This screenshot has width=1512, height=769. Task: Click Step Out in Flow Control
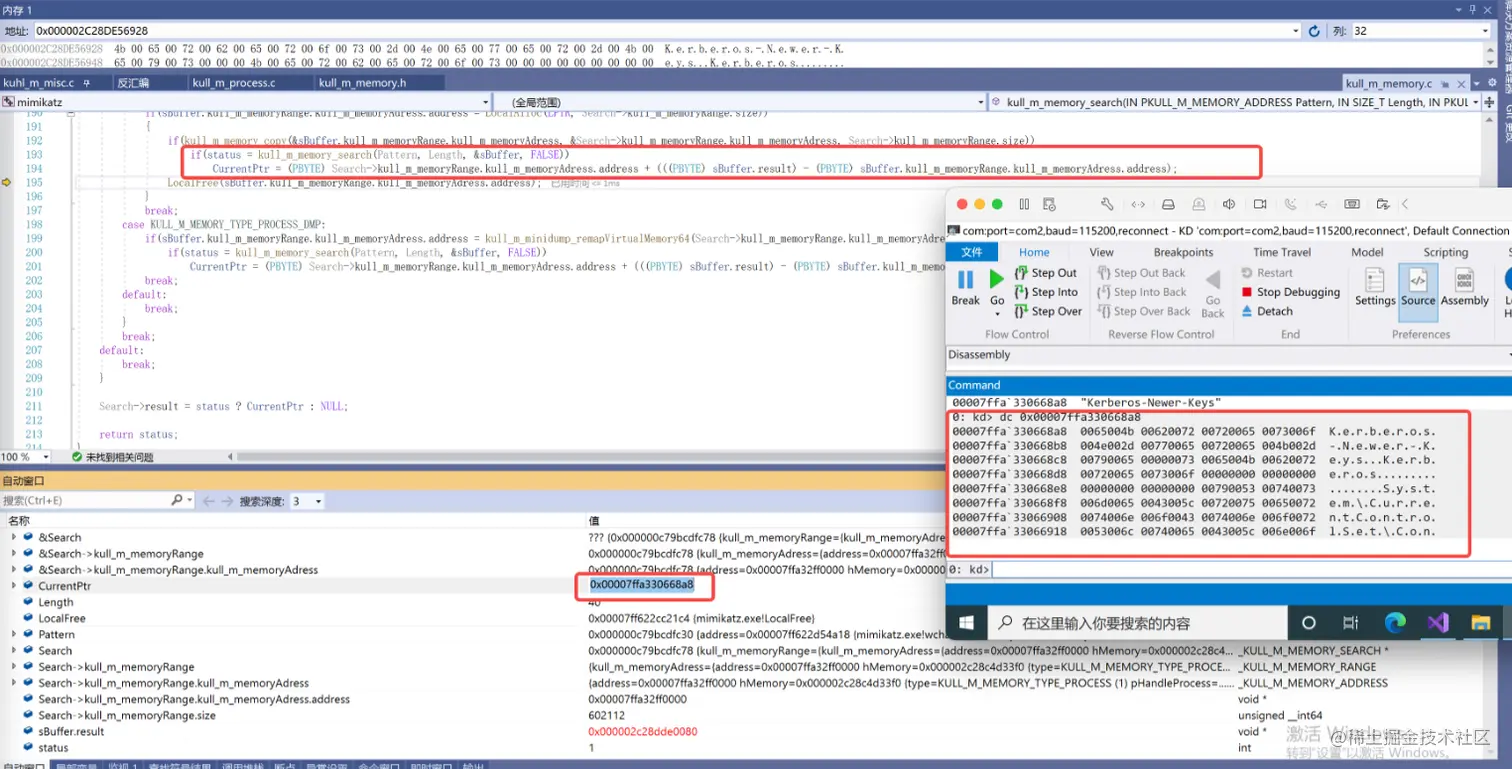[1046, 273]
